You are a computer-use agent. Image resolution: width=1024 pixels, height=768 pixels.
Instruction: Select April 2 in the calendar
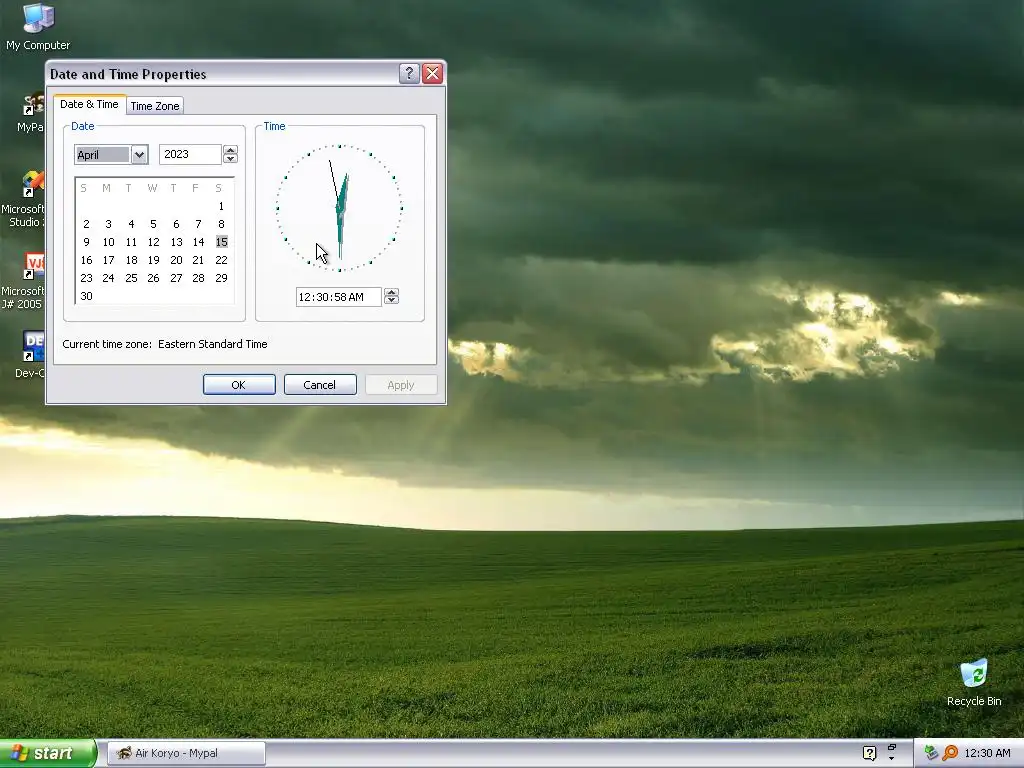coord(86,224)
